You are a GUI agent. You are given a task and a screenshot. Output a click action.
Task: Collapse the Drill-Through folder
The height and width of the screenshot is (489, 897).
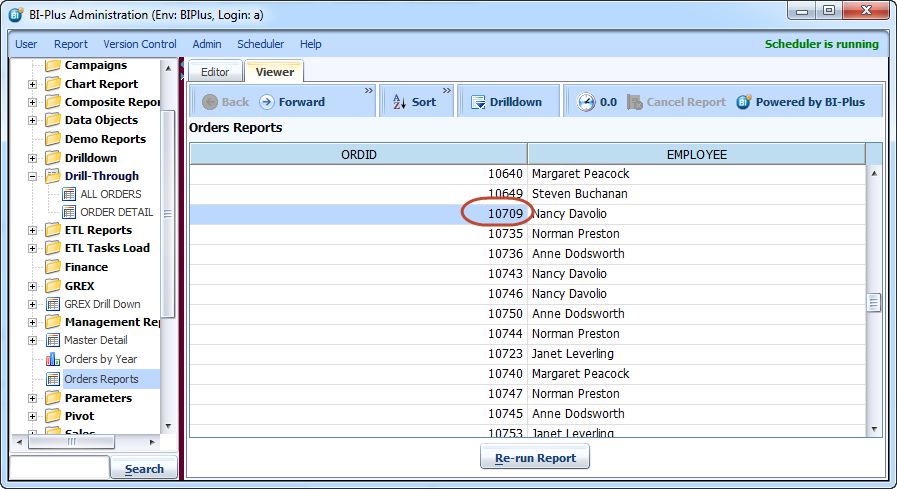click(32, 176)
